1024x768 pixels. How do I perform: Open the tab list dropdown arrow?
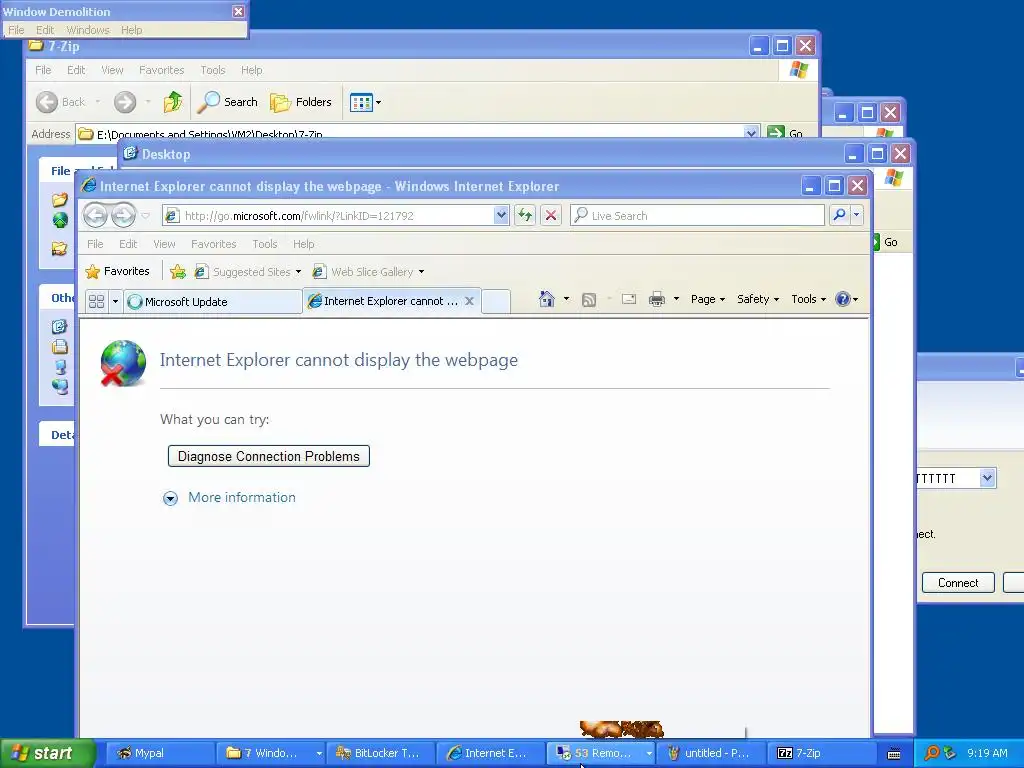click(115, 301)
